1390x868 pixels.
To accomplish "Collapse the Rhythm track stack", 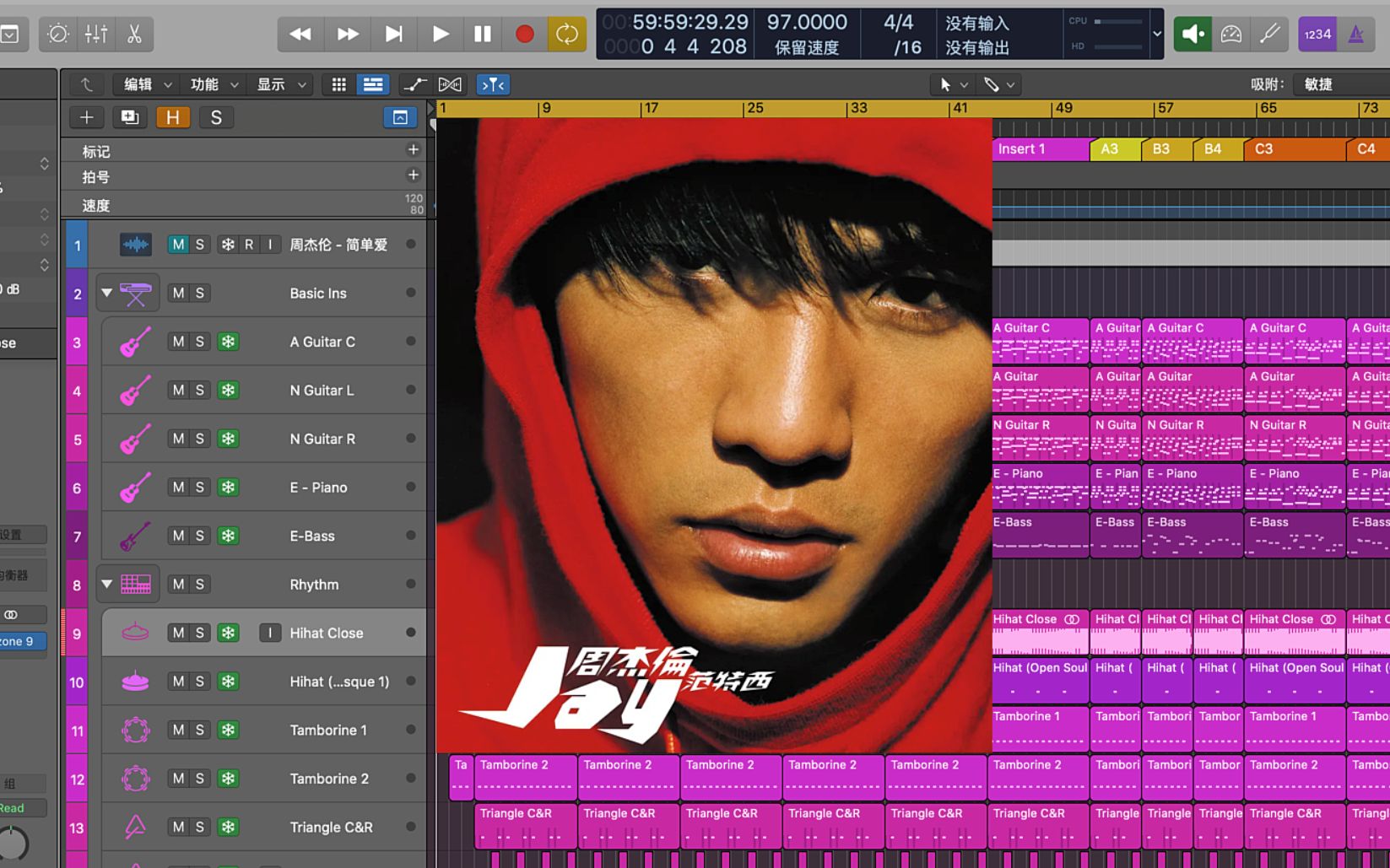I will click(107, 584).
